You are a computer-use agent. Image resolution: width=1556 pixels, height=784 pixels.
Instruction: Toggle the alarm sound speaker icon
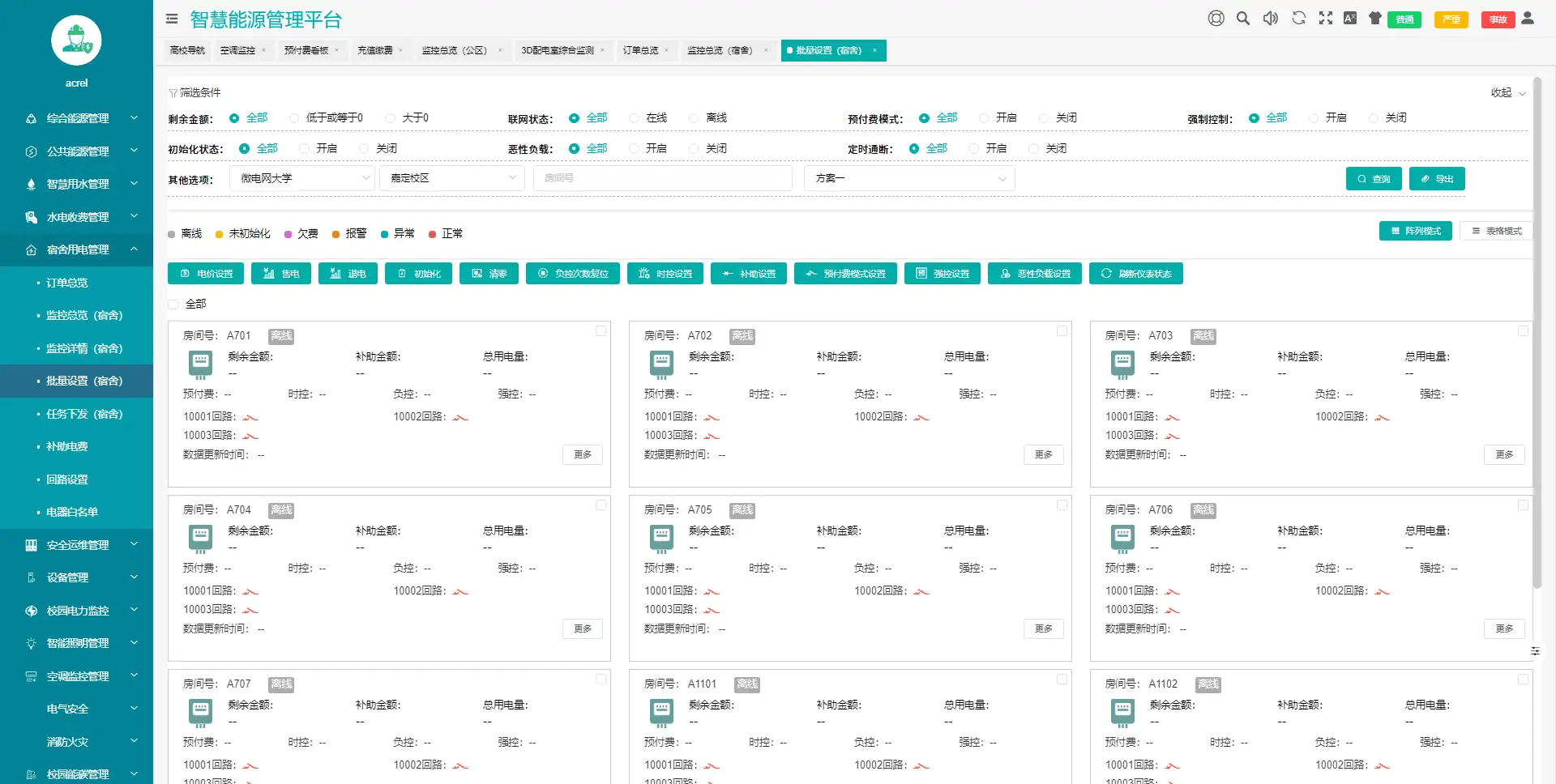pyautogui.click(x=1270, y=19)
